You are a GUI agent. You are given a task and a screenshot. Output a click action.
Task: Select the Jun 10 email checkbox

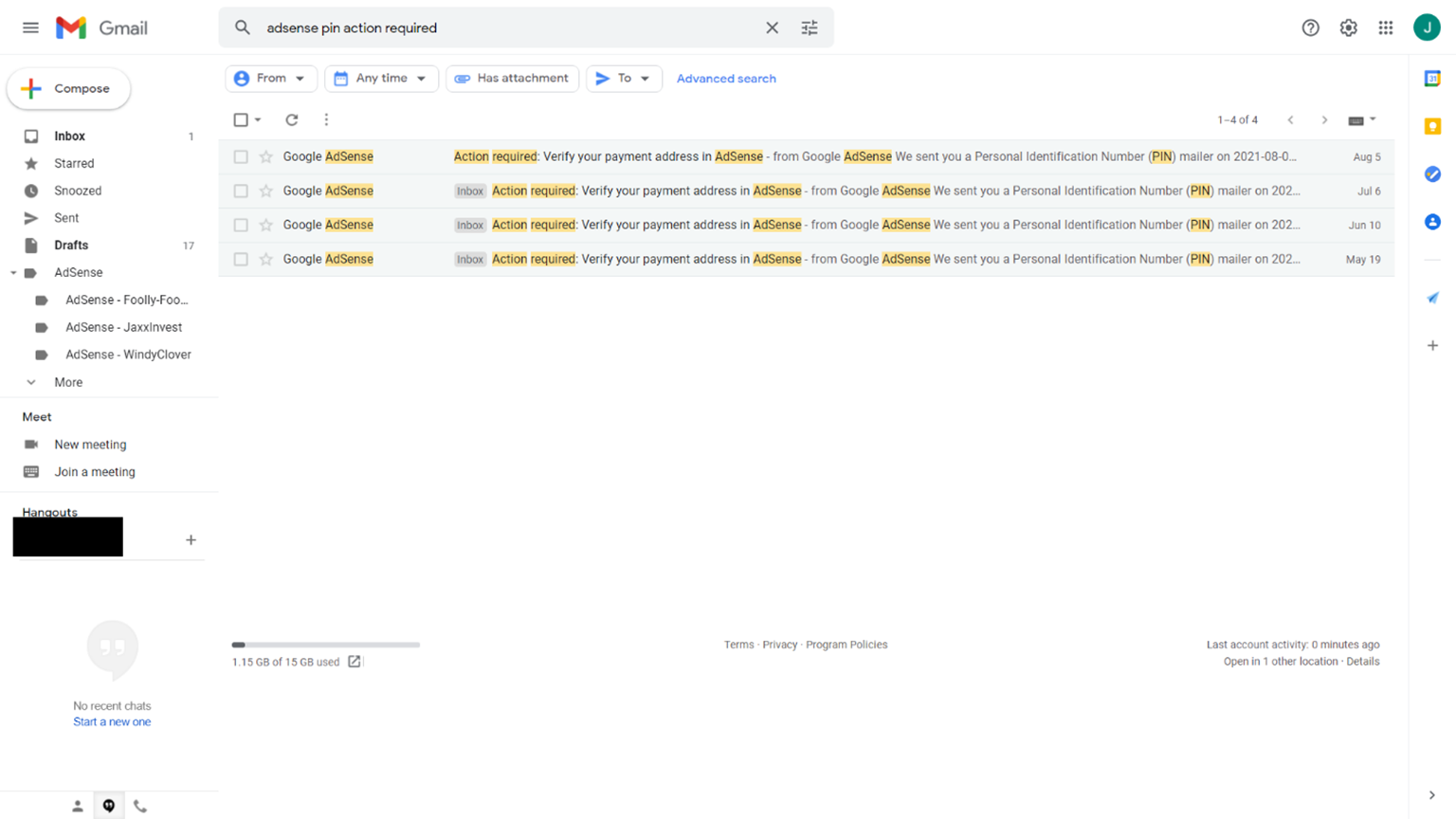pyautogui.click(x=241, y=225)
